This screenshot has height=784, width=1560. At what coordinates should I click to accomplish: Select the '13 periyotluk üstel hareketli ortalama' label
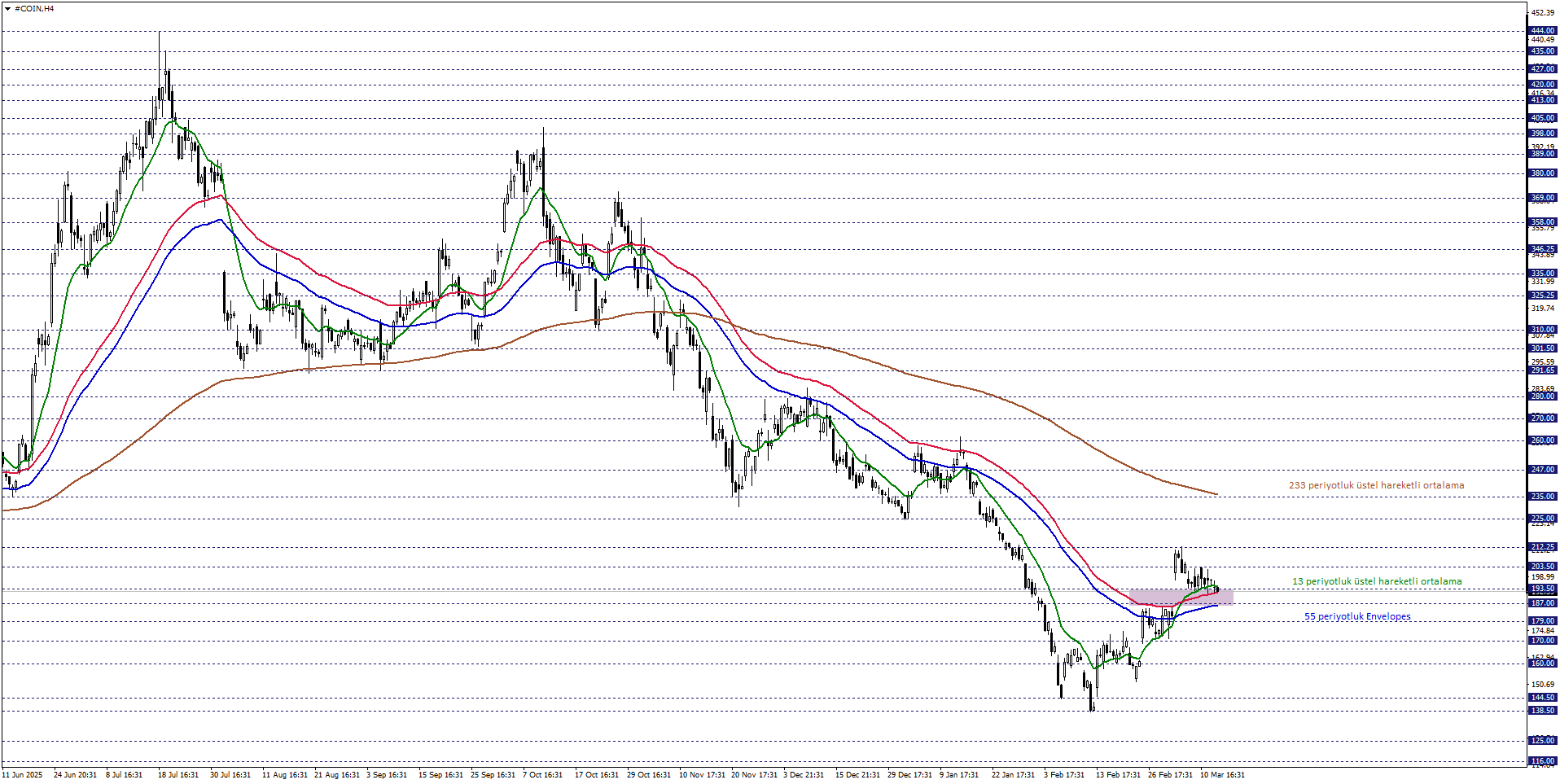1377,581
